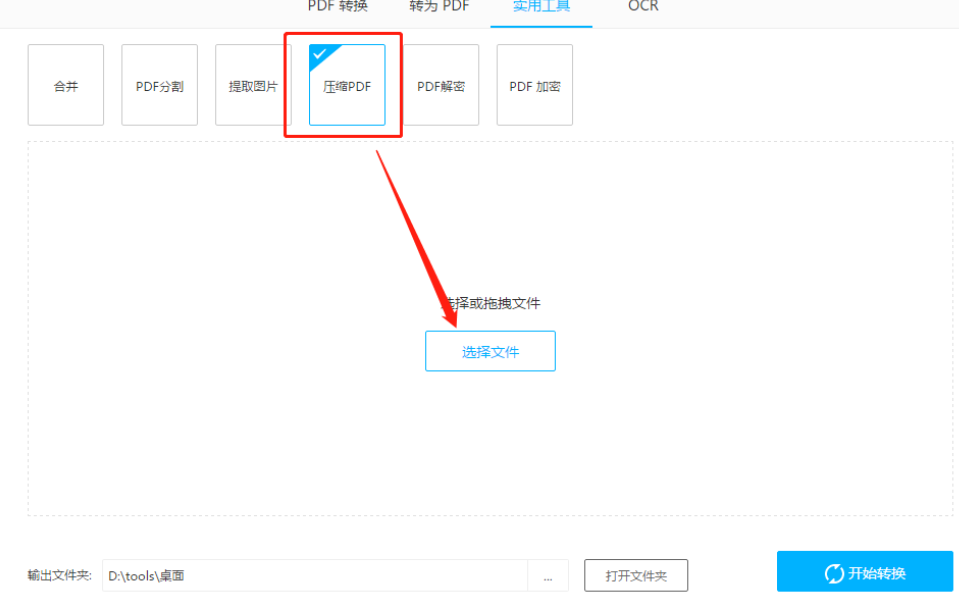Click the output folder path field

314,576
